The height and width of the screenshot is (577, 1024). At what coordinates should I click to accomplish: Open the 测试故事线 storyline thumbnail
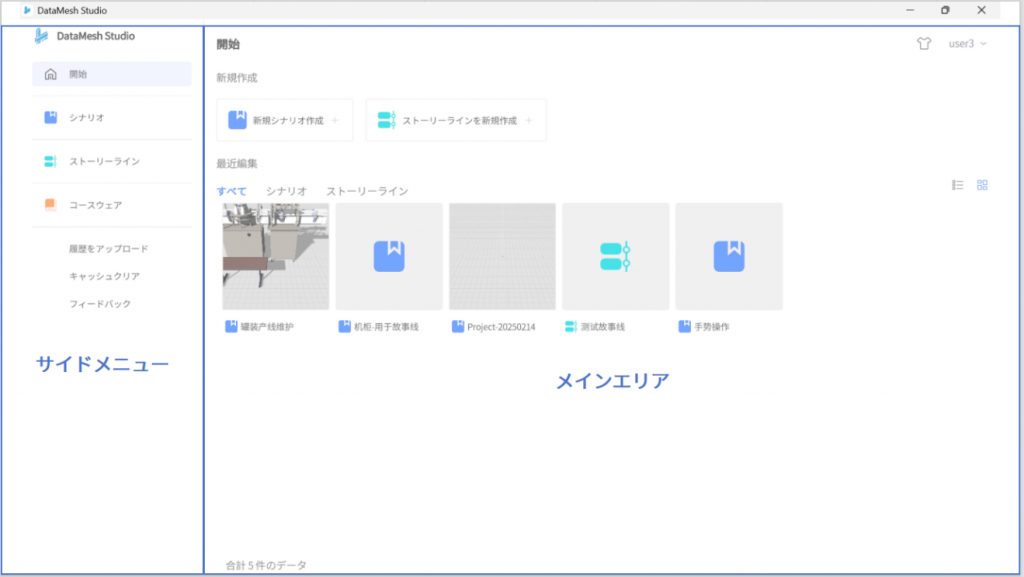pyautogui.click(x=615, y=256)
